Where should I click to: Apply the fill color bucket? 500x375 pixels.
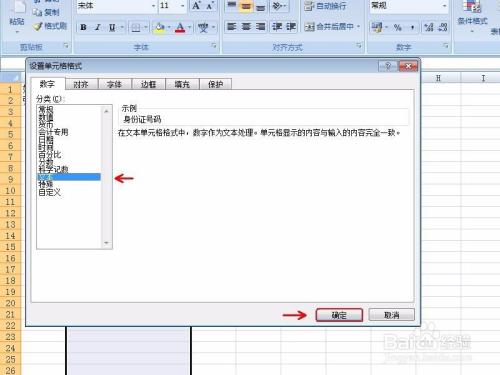click(x=160, y=27)
